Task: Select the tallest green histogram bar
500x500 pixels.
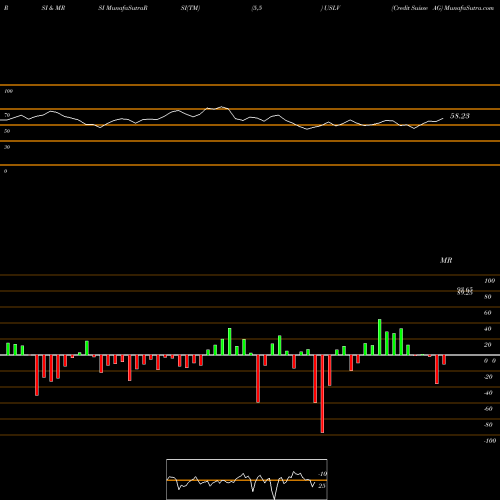Action: click(x=380, y=337)
